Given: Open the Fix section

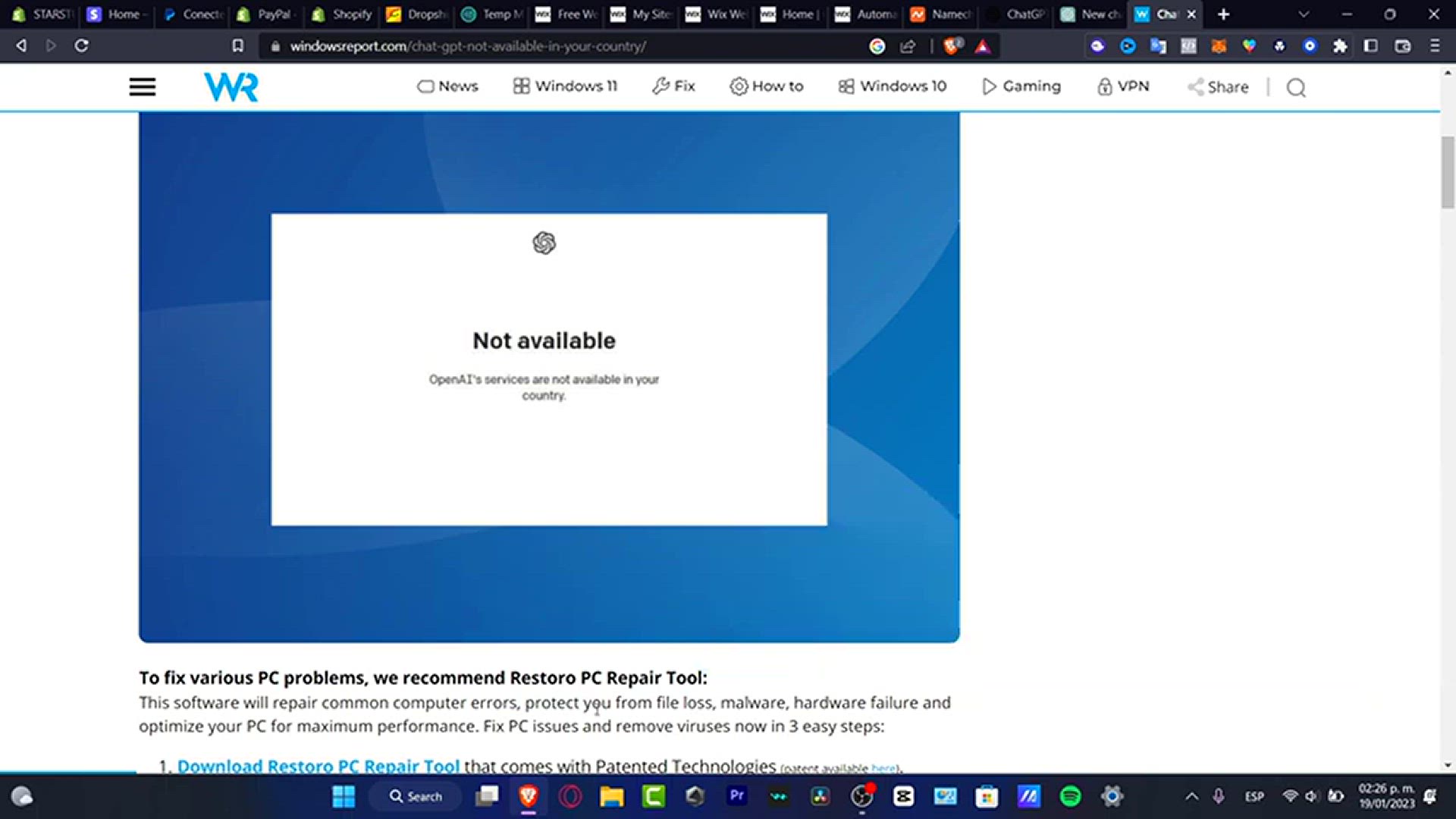Looking at the screenshot, I should coord(673,86).
